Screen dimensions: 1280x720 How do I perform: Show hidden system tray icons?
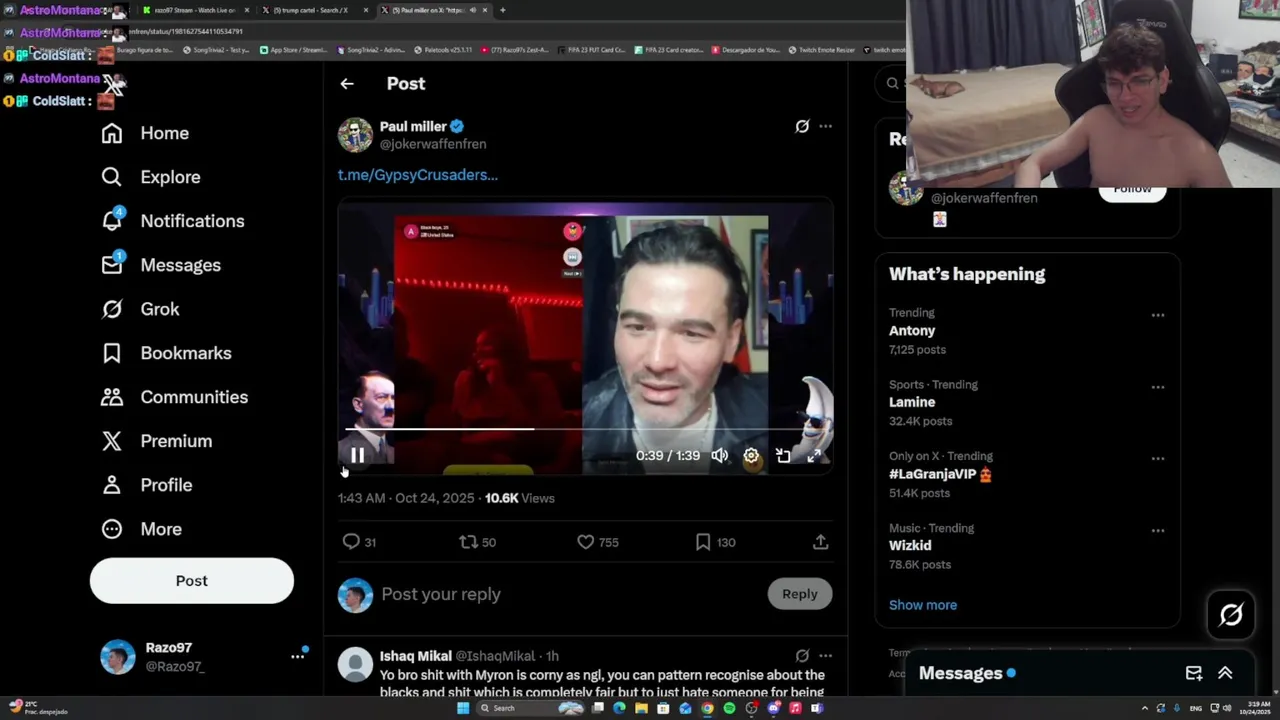coord(1145,708)
